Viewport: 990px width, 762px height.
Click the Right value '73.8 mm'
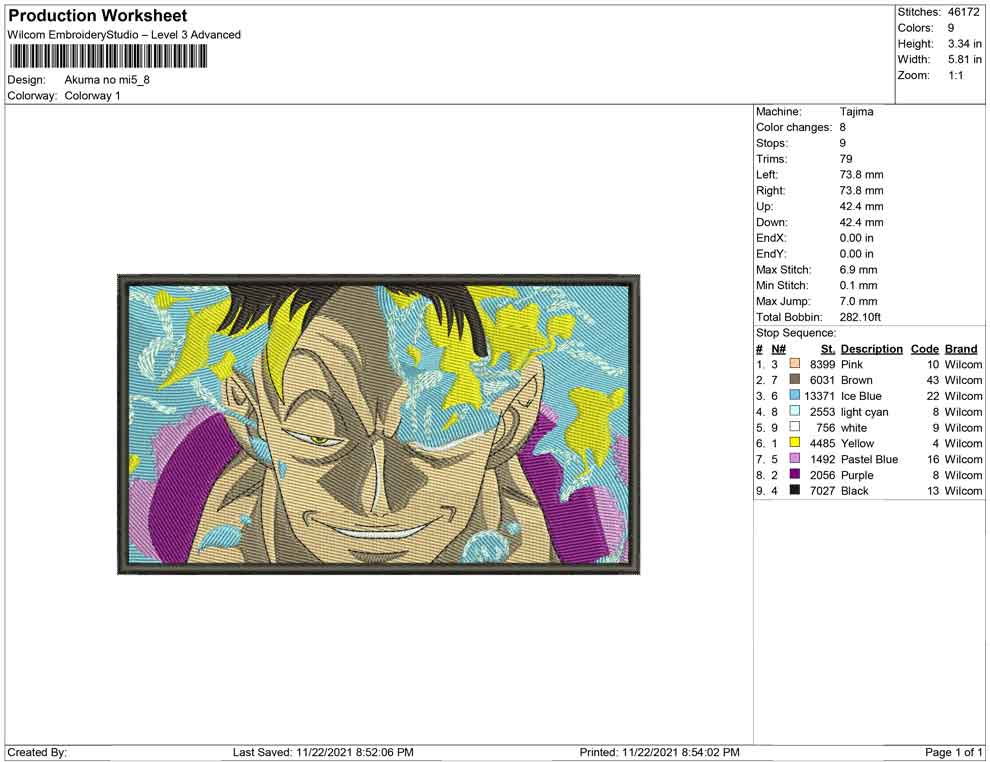(x=861, y=191)
